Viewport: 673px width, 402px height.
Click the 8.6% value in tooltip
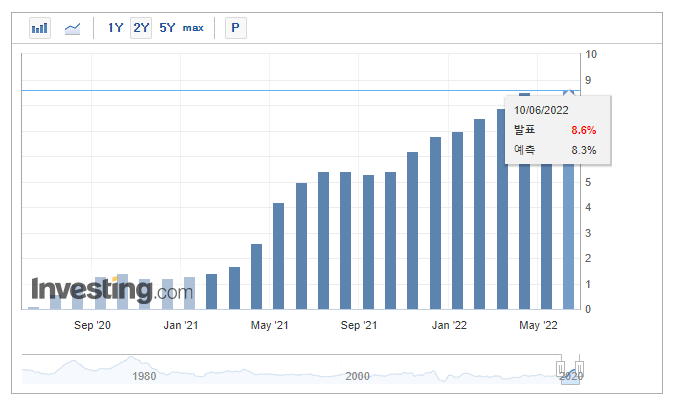tap(583, 130)
